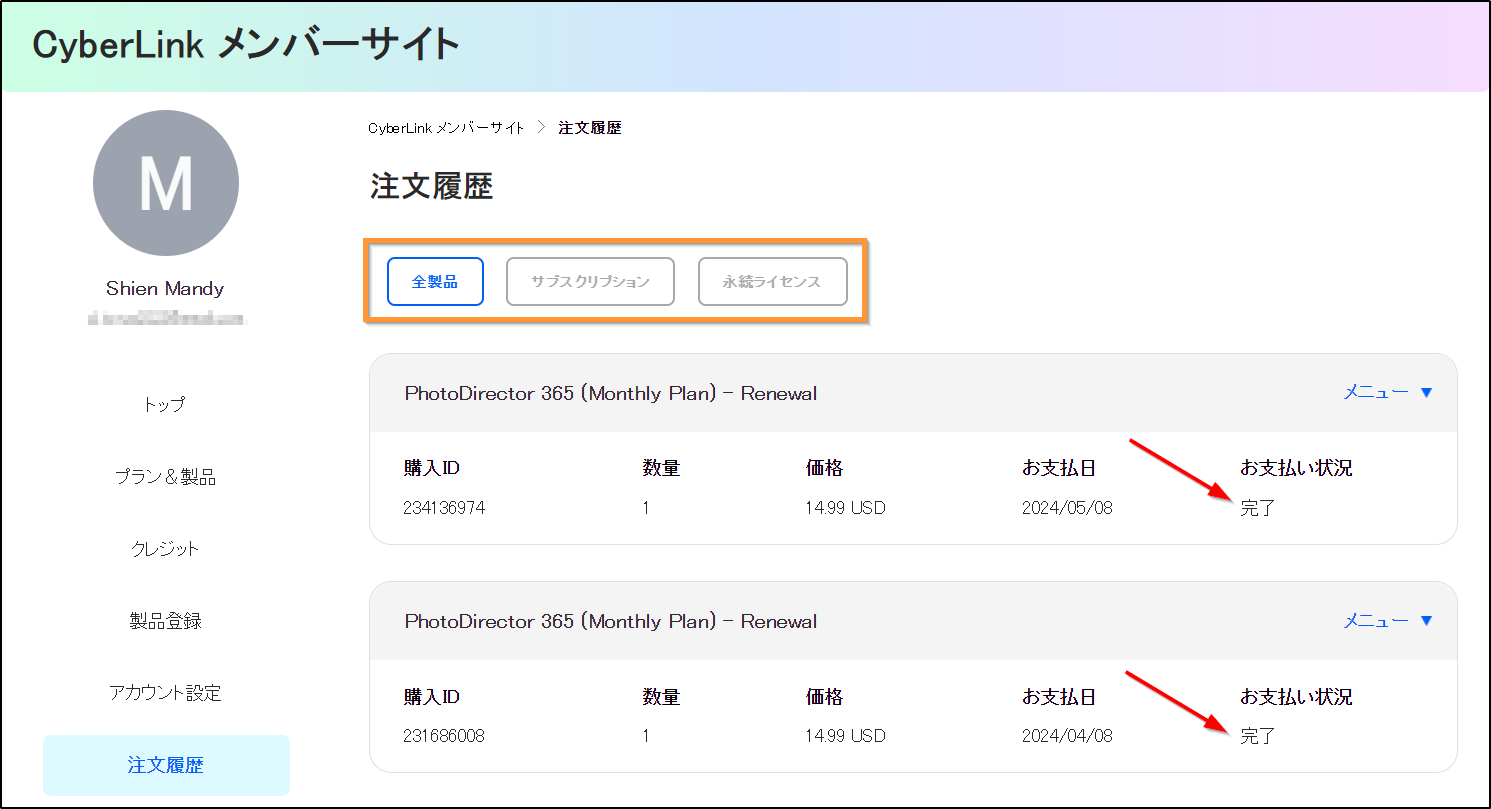Click the Shien Mandy user name
This screenshot has width=1491, height=809.
point(165,289)
